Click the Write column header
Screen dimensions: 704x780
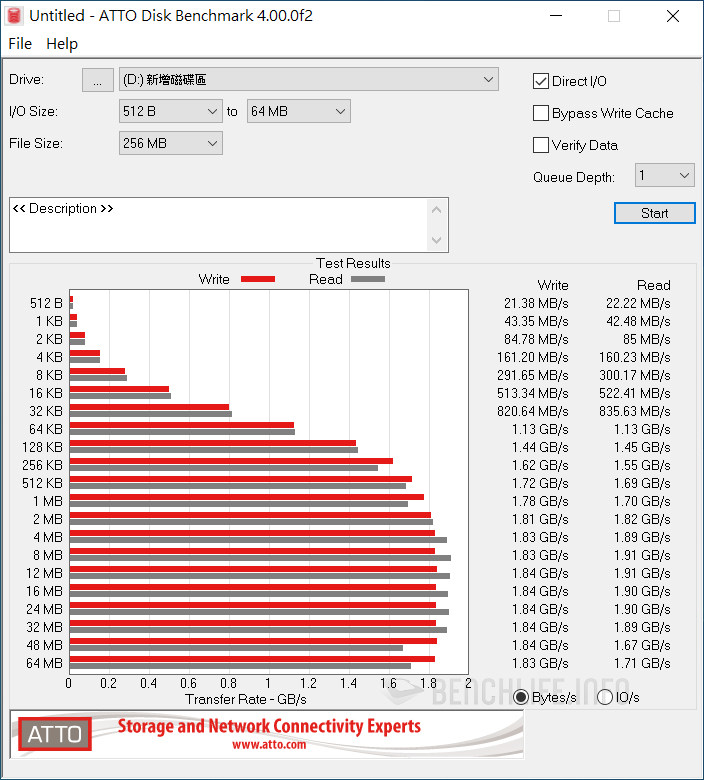tap(553, 285)
